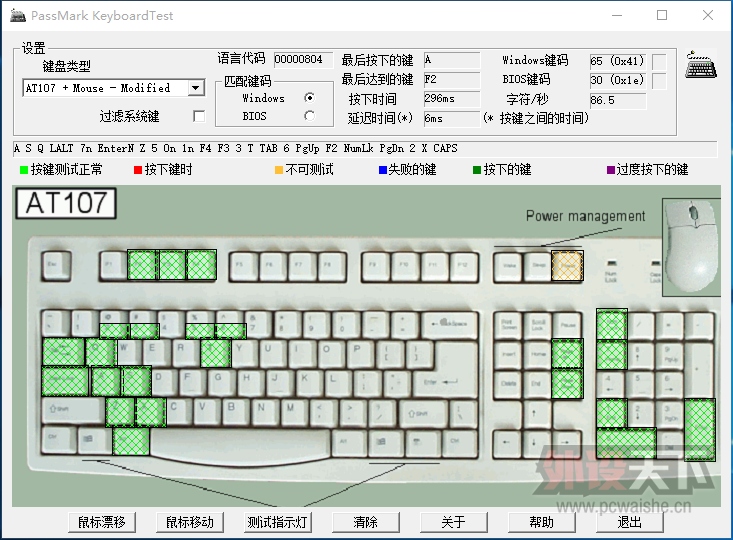Click the left Shift key on keyboard image
This screenshot has width=733, height=540.
[73, 410]
